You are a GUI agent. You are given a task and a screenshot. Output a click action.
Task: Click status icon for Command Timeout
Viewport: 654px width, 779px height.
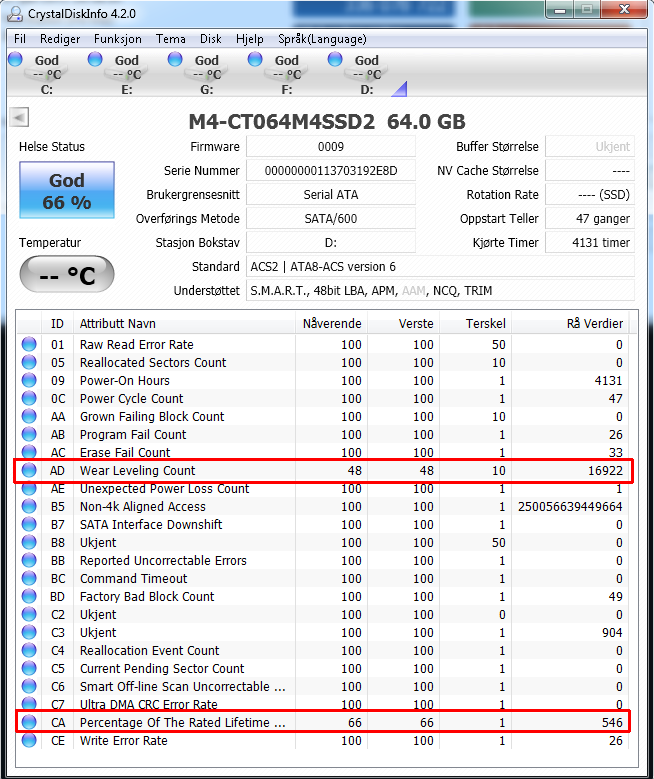click(x=29, y=578)
